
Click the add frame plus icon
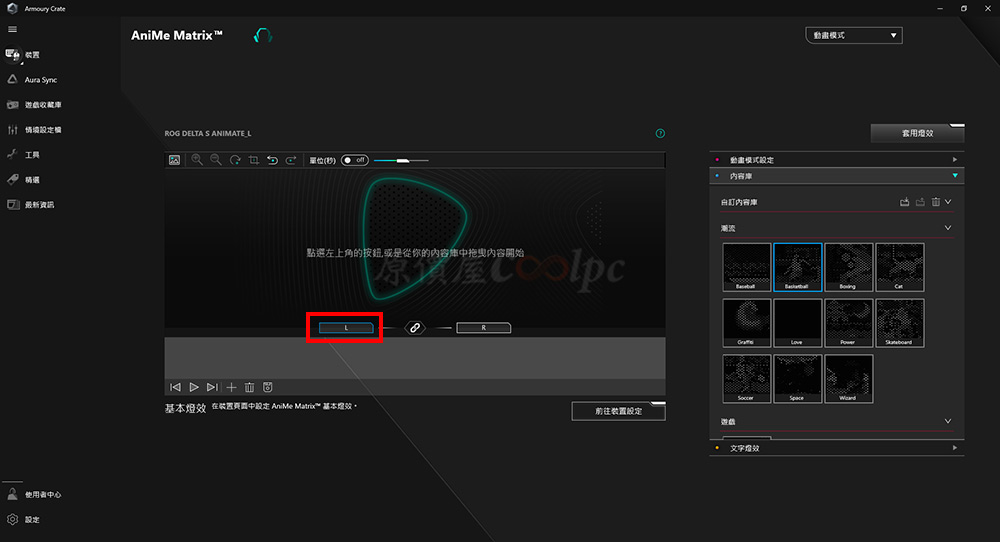(x=231, y=387)
